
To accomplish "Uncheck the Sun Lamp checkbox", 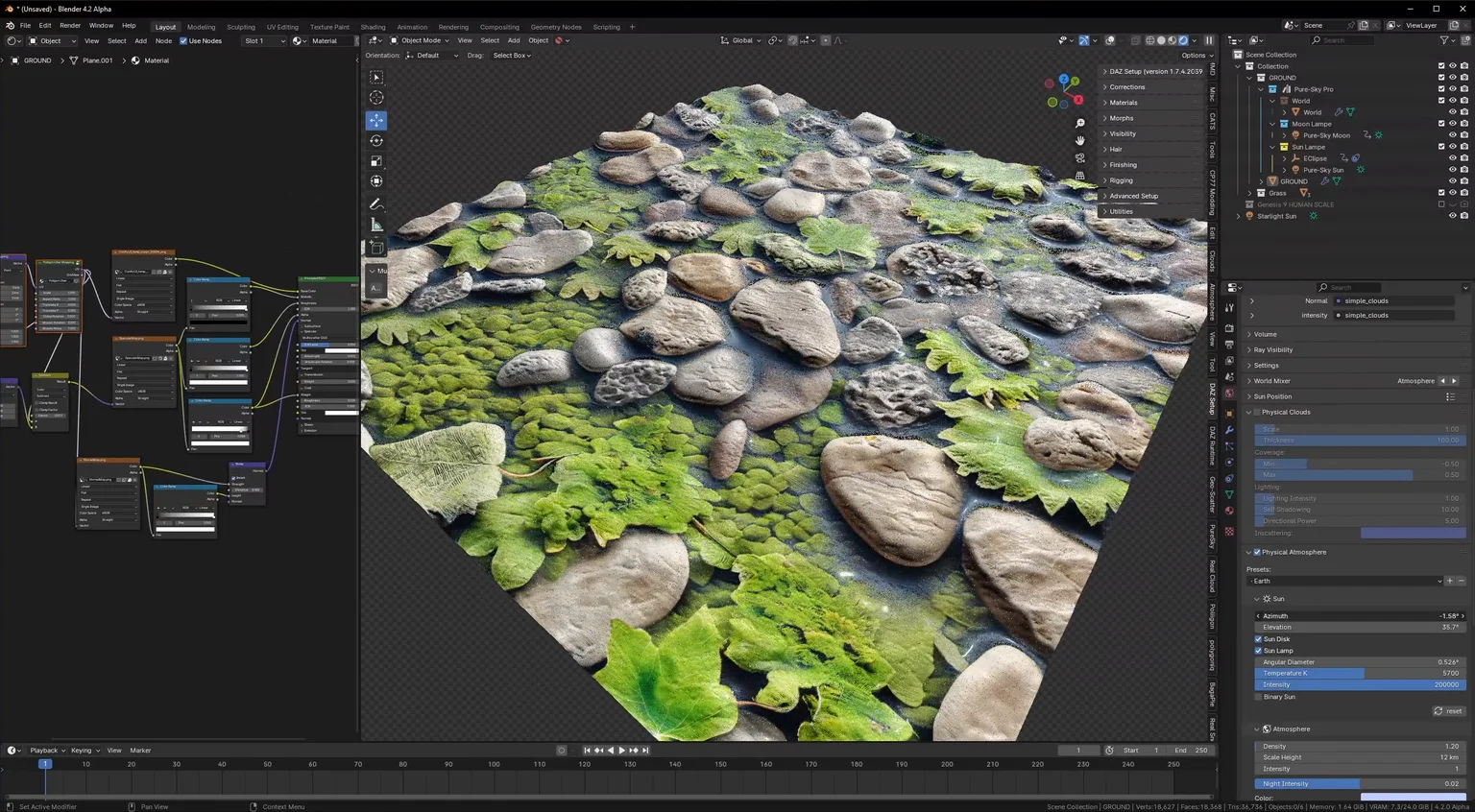I will (x=1259, y=651).
